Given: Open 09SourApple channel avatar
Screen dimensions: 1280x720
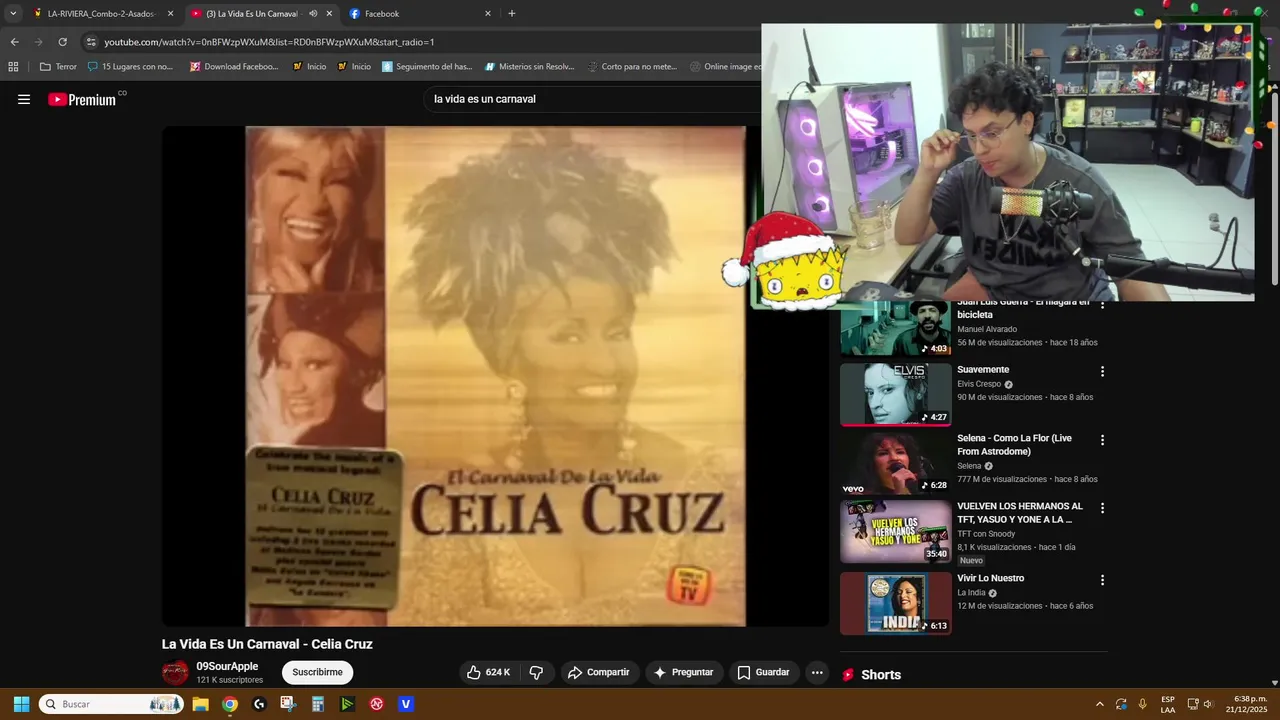Looking at the screenshot, I should (x=175, y=672).
